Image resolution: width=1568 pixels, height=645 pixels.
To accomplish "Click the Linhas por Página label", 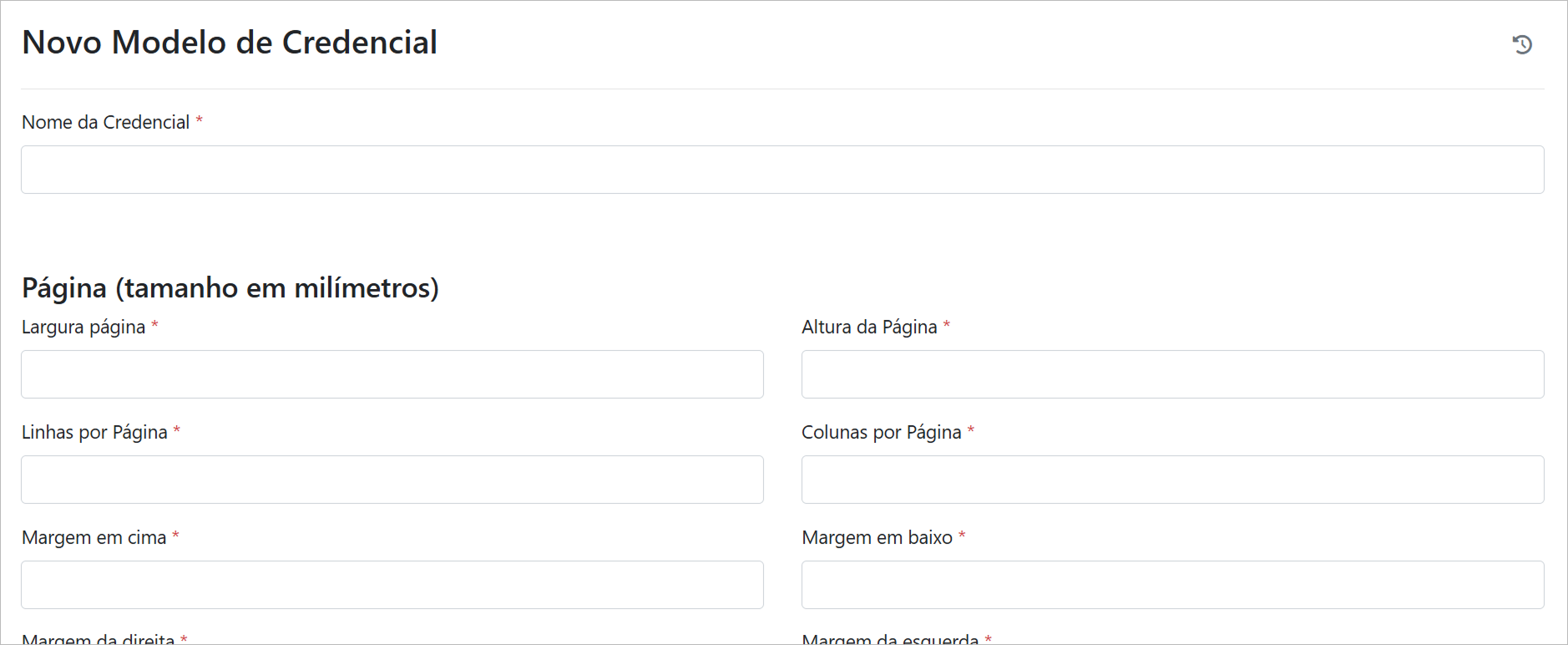I will tap(94, 433).
